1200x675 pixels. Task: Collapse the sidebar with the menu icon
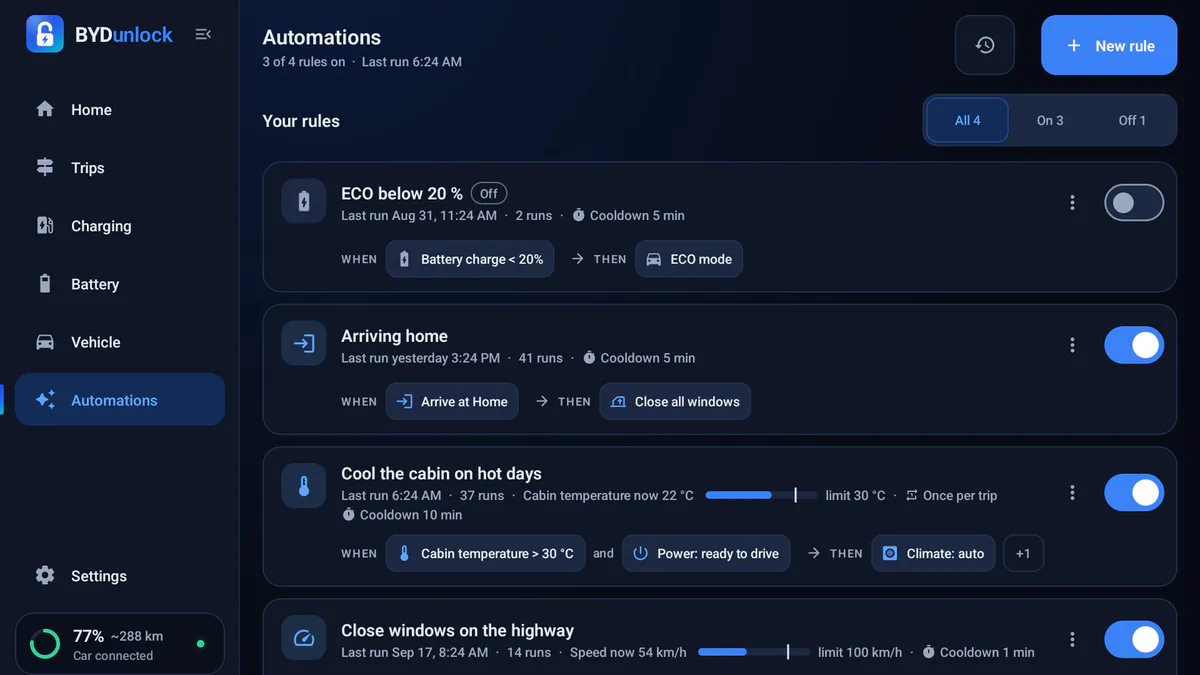(x=203, y=34)
